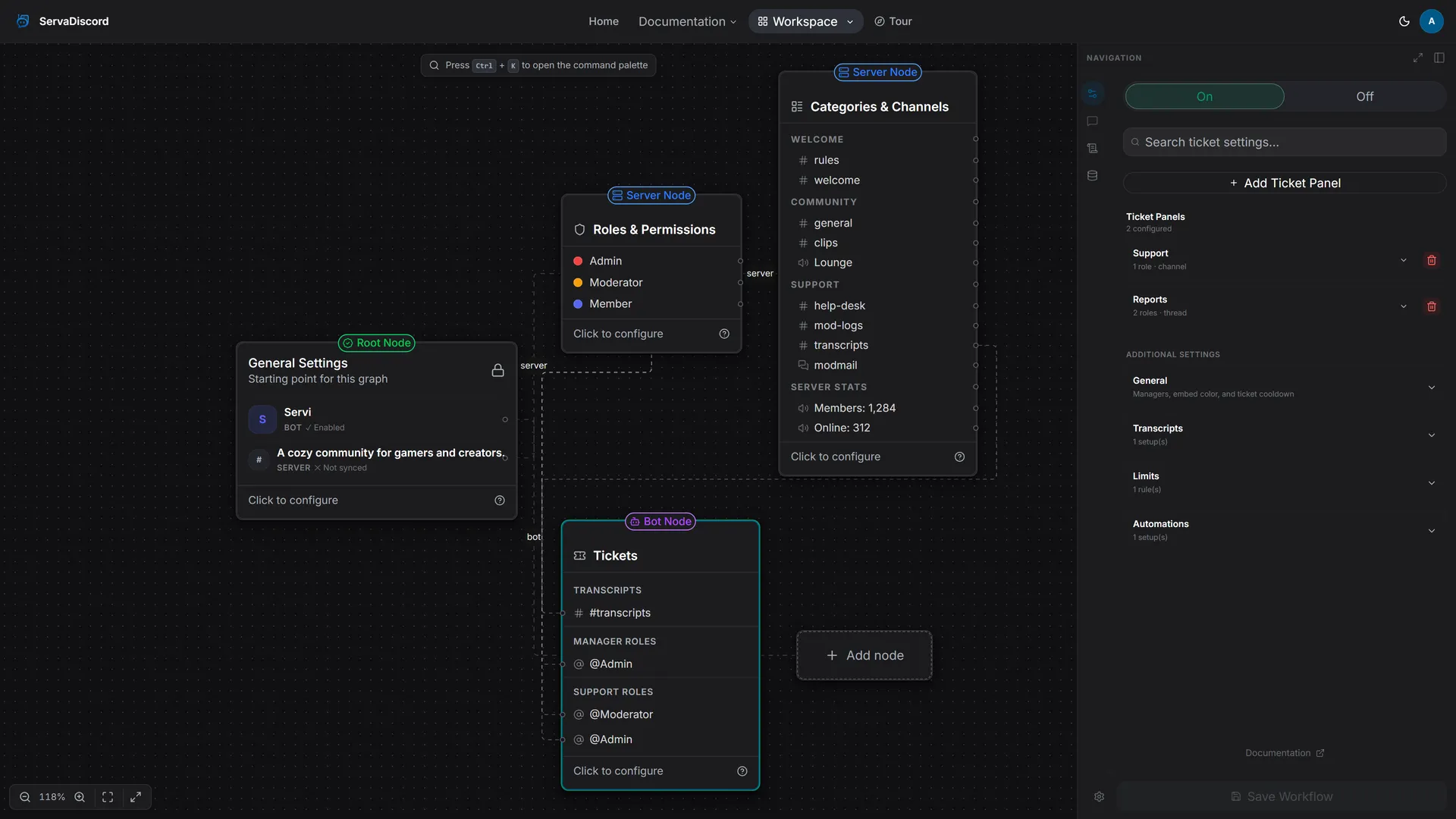Expand Support ticket panel chevron
This screenshot has height=819, width=1456.
1404,260
